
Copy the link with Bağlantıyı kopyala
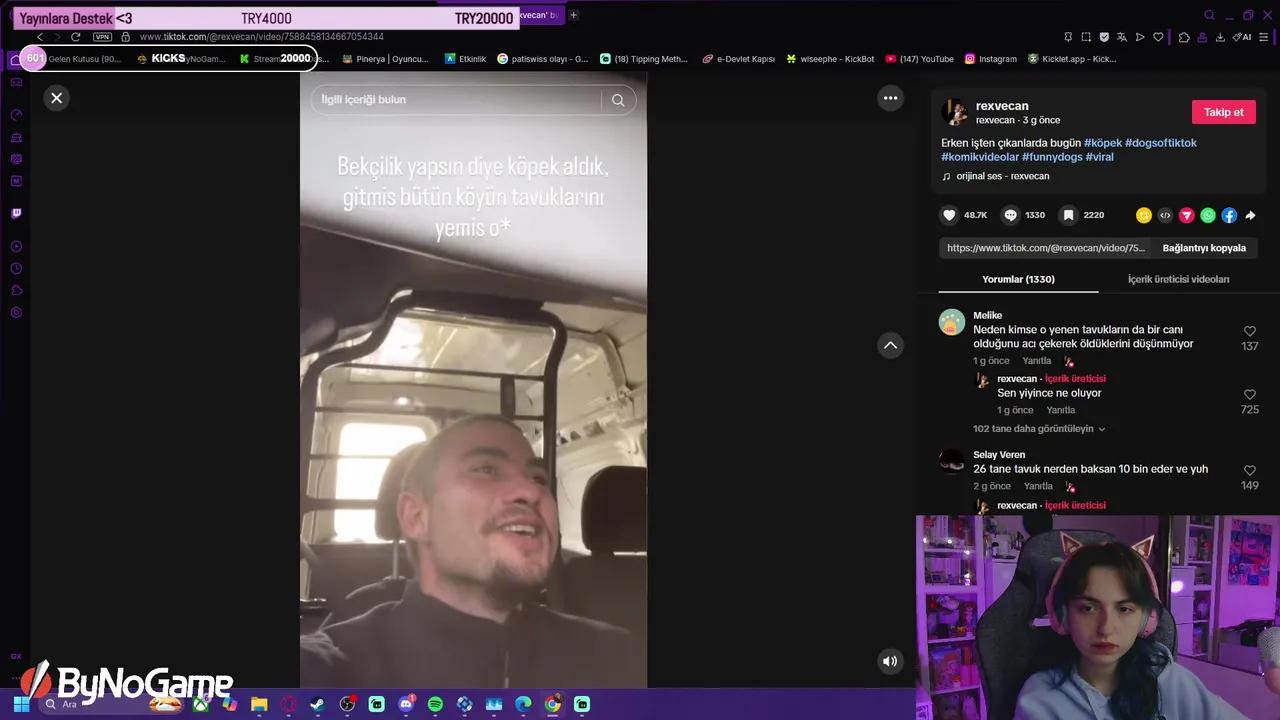coord(1204,248)
